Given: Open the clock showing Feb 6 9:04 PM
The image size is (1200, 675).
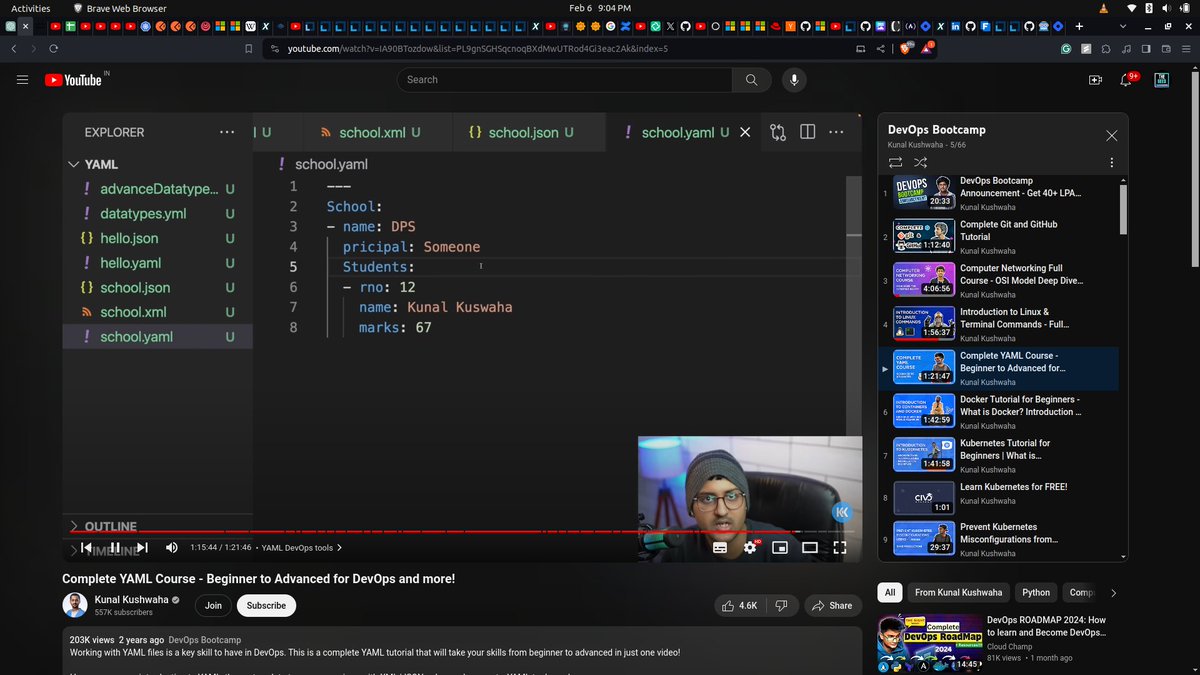Looking at the screenshot, I should (600, 8).
